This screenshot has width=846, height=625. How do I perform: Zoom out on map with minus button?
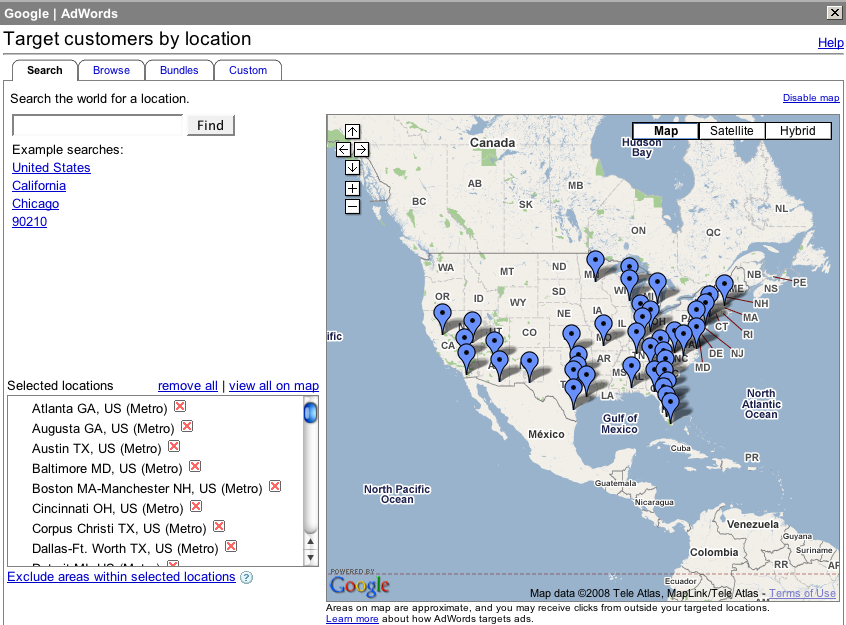[352, 206]
